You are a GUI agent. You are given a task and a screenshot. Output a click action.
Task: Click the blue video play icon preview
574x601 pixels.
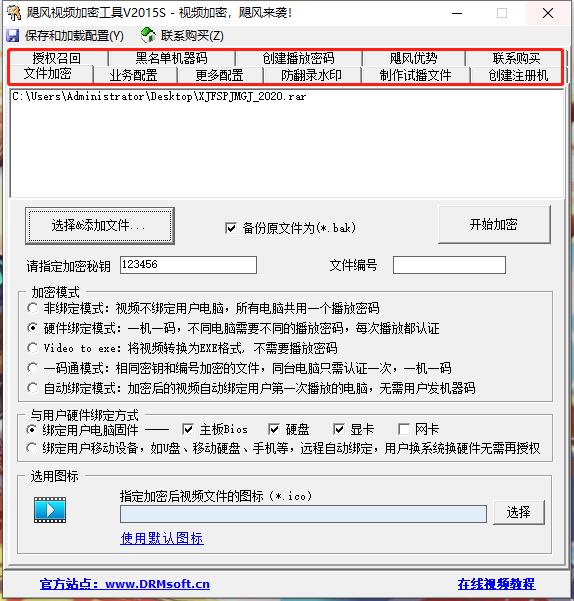click(50, 510)
